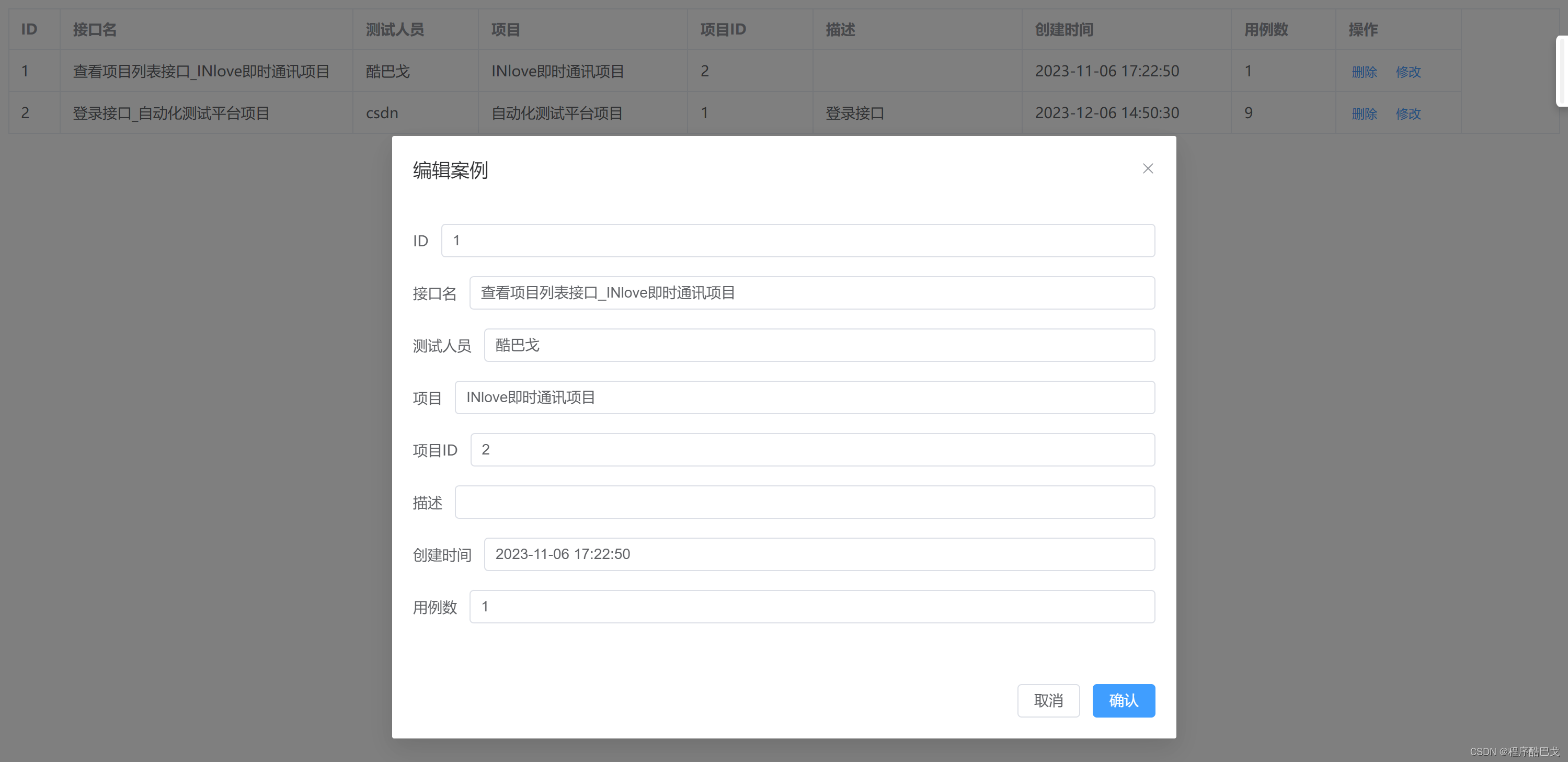This screenshot has width=1568, height=762.
Task: Focus the 用例数 input field
Action: click(x=811, y=607)
